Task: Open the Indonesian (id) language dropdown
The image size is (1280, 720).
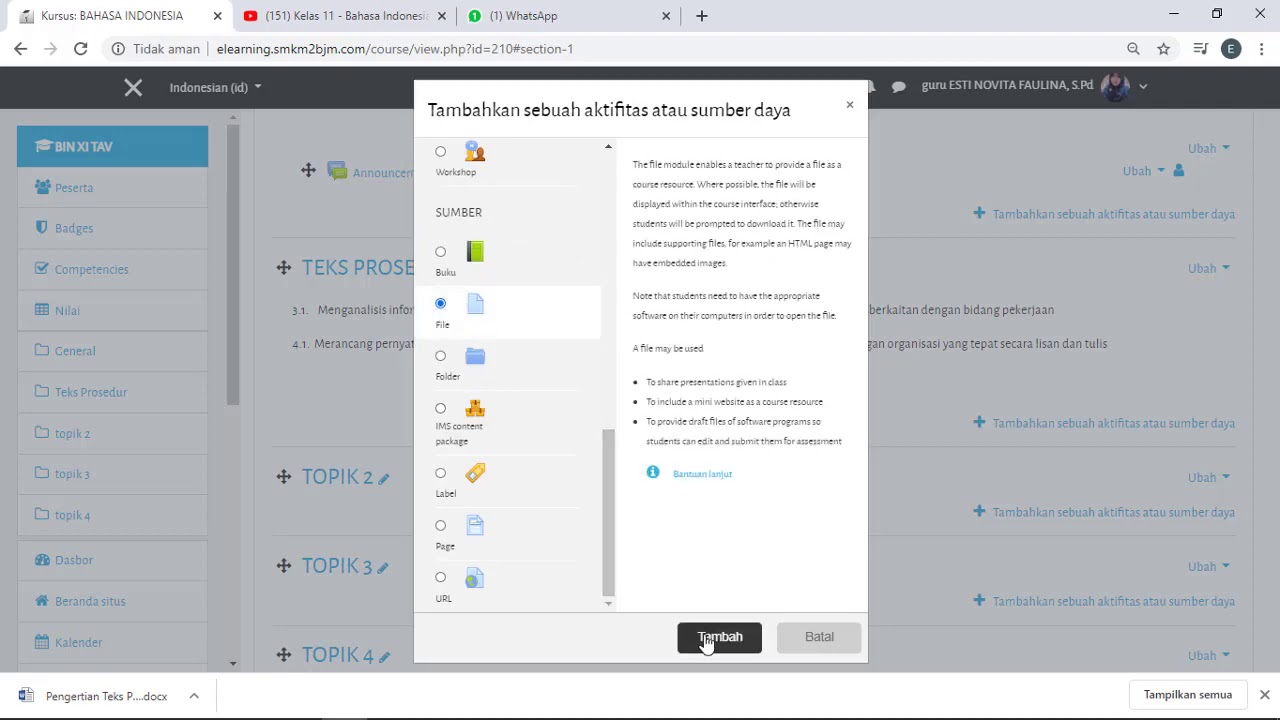Action: (x=215, y=87)
